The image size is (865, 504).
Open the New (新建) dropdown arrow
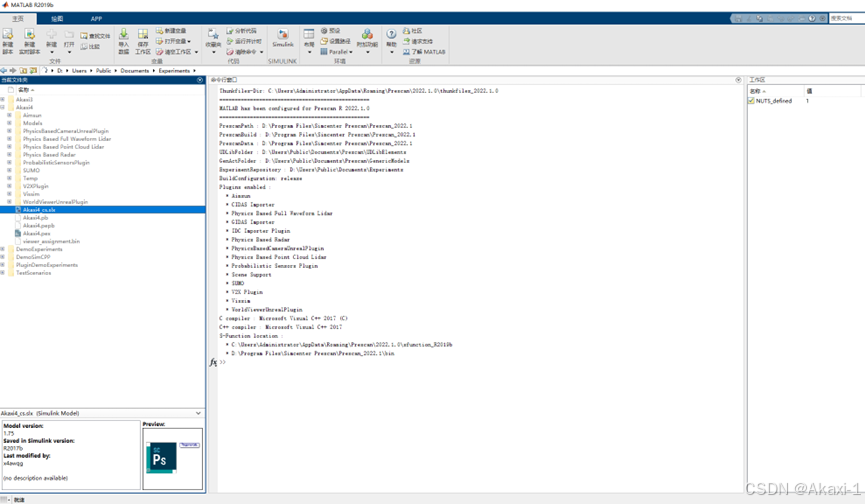pyautogui.click(x=51, y=52)
